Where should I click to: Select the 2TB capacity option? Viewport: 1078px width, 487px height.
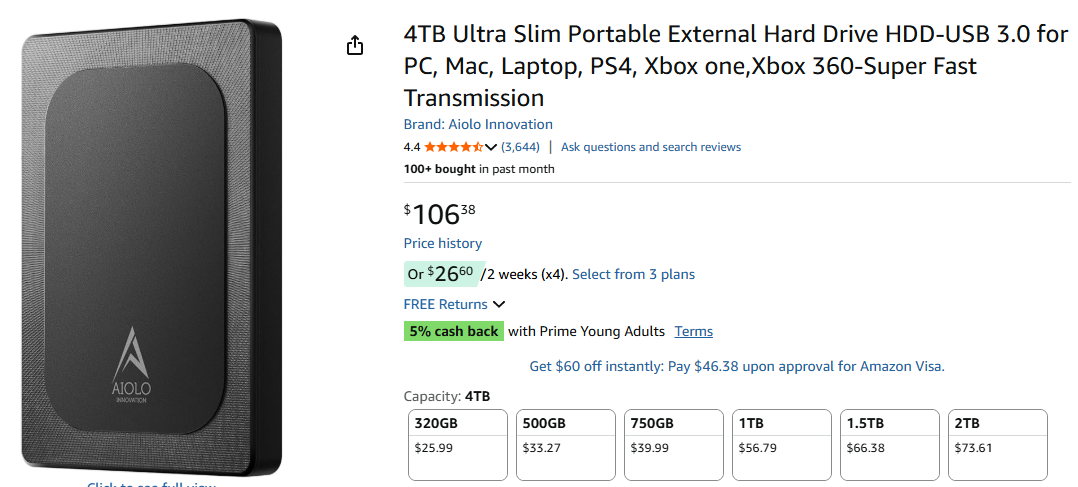pos(998,435)
